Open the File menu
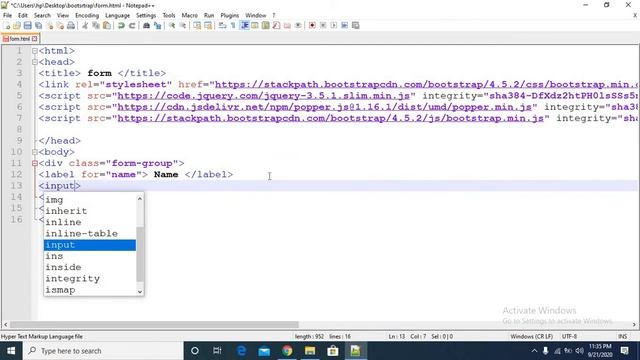 tap(7, 16)
